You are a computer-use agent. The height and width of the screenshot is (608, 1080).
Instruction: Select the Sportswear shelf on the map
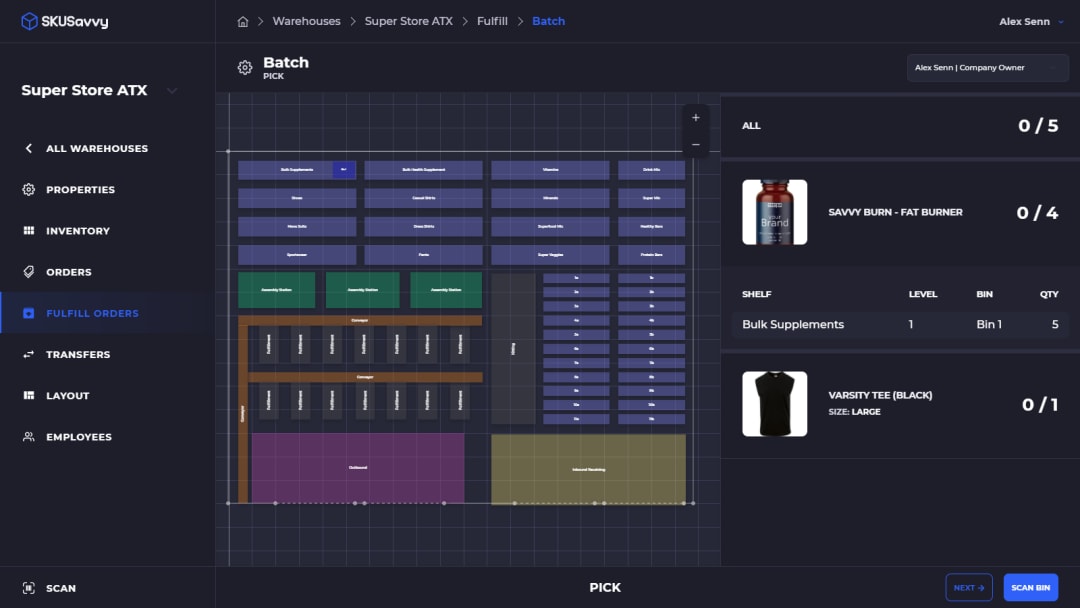[297, 255]
